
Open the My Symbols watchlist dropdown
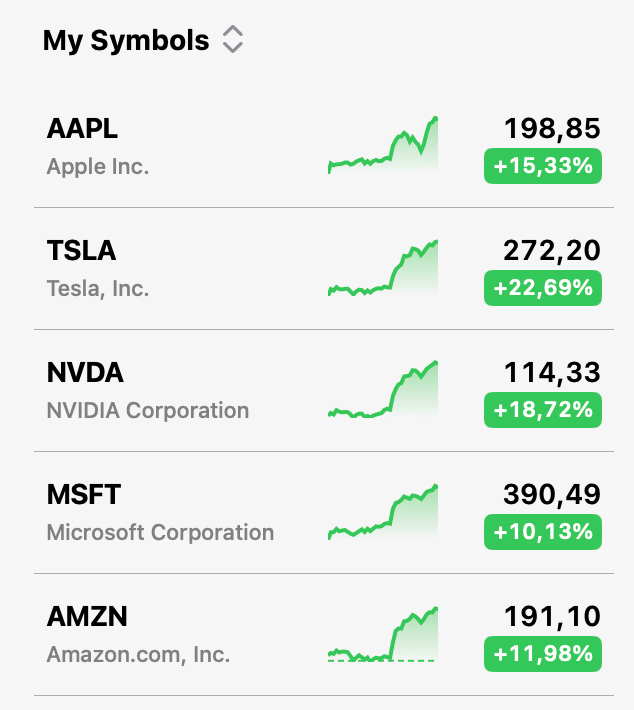click(126, 40)
